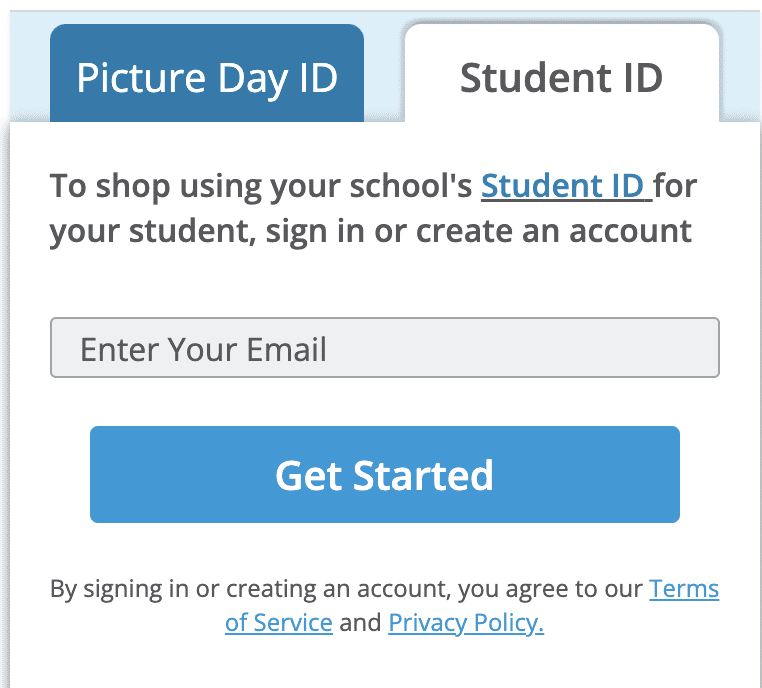The image size is (762, 688).
Task: Open the Privacy Policy link
Action: click(466, 623)
